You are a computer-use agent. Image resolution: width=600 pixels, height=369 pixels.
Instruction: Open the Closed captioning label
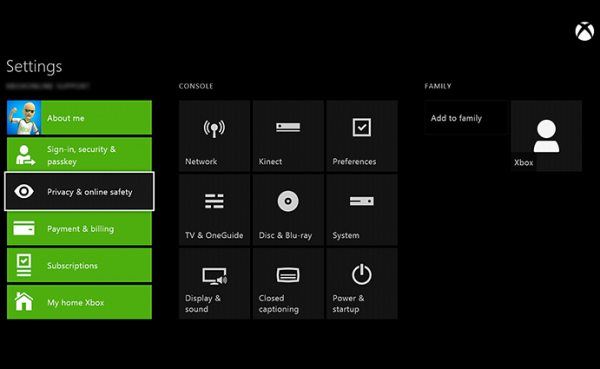click(279, 303)
